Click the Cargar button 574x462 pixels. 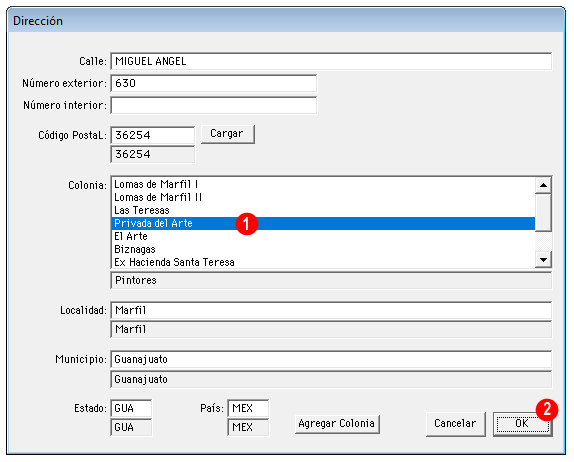(x=227, y=134)
